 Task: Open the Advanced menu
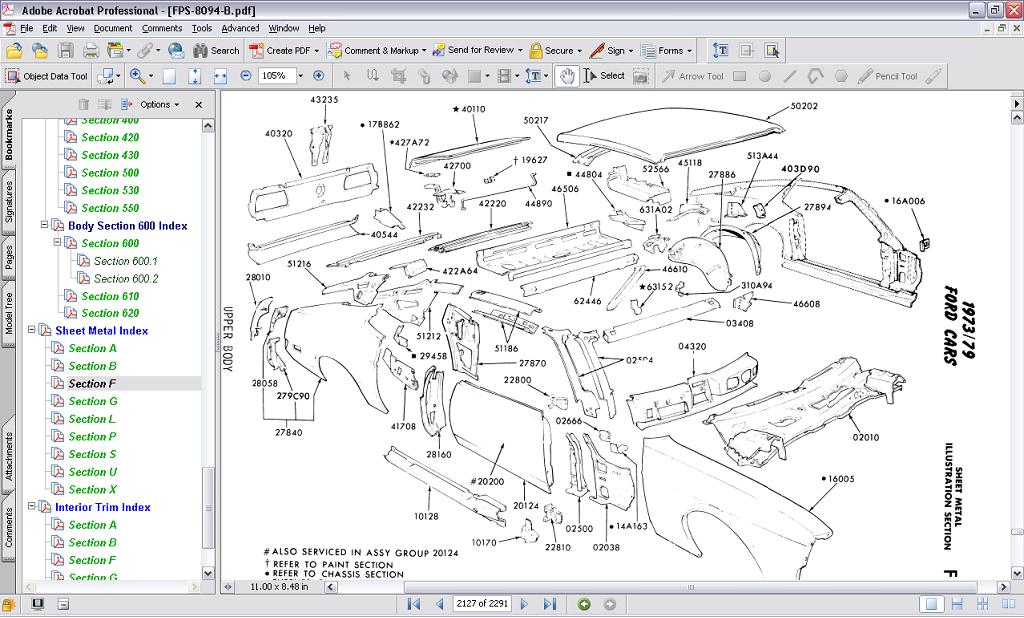tap(240, 28)
